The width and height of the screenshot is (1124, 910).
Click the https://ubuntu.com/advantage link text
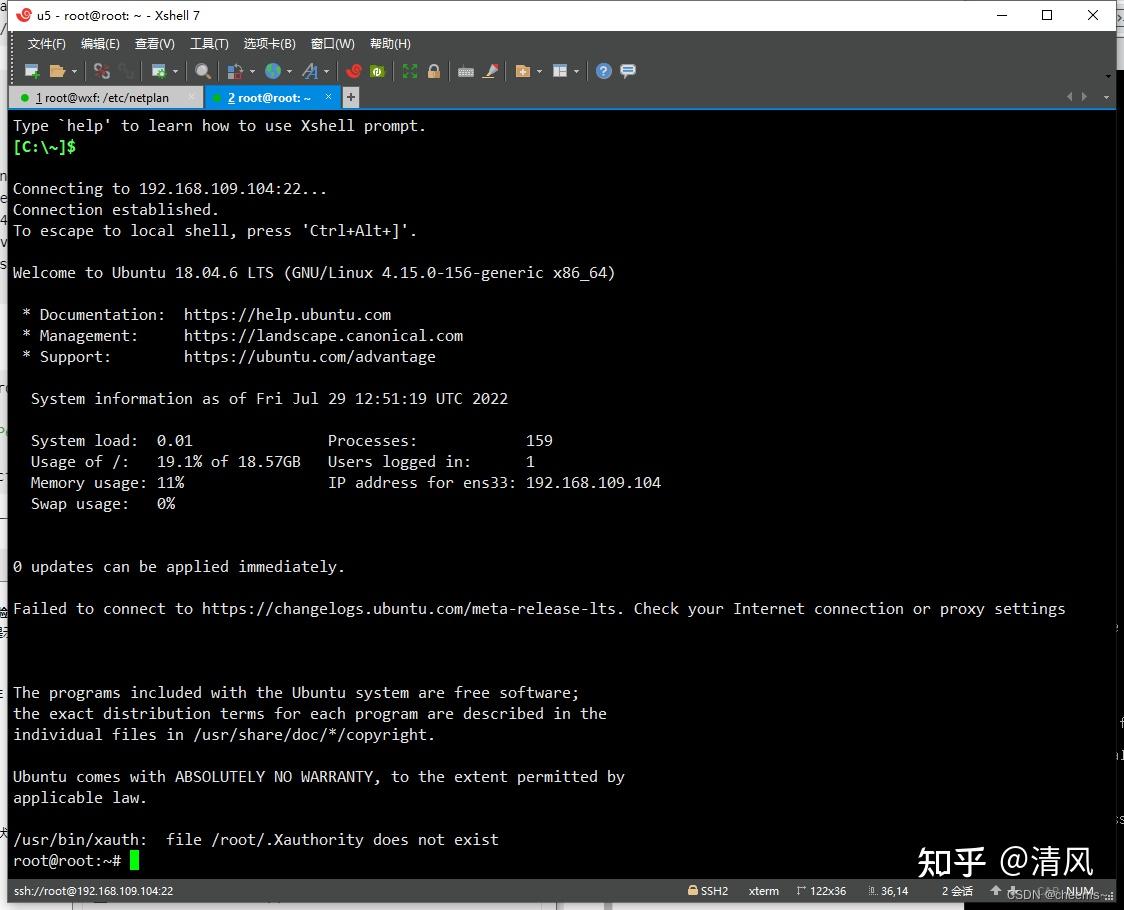(x=310, y=356)
